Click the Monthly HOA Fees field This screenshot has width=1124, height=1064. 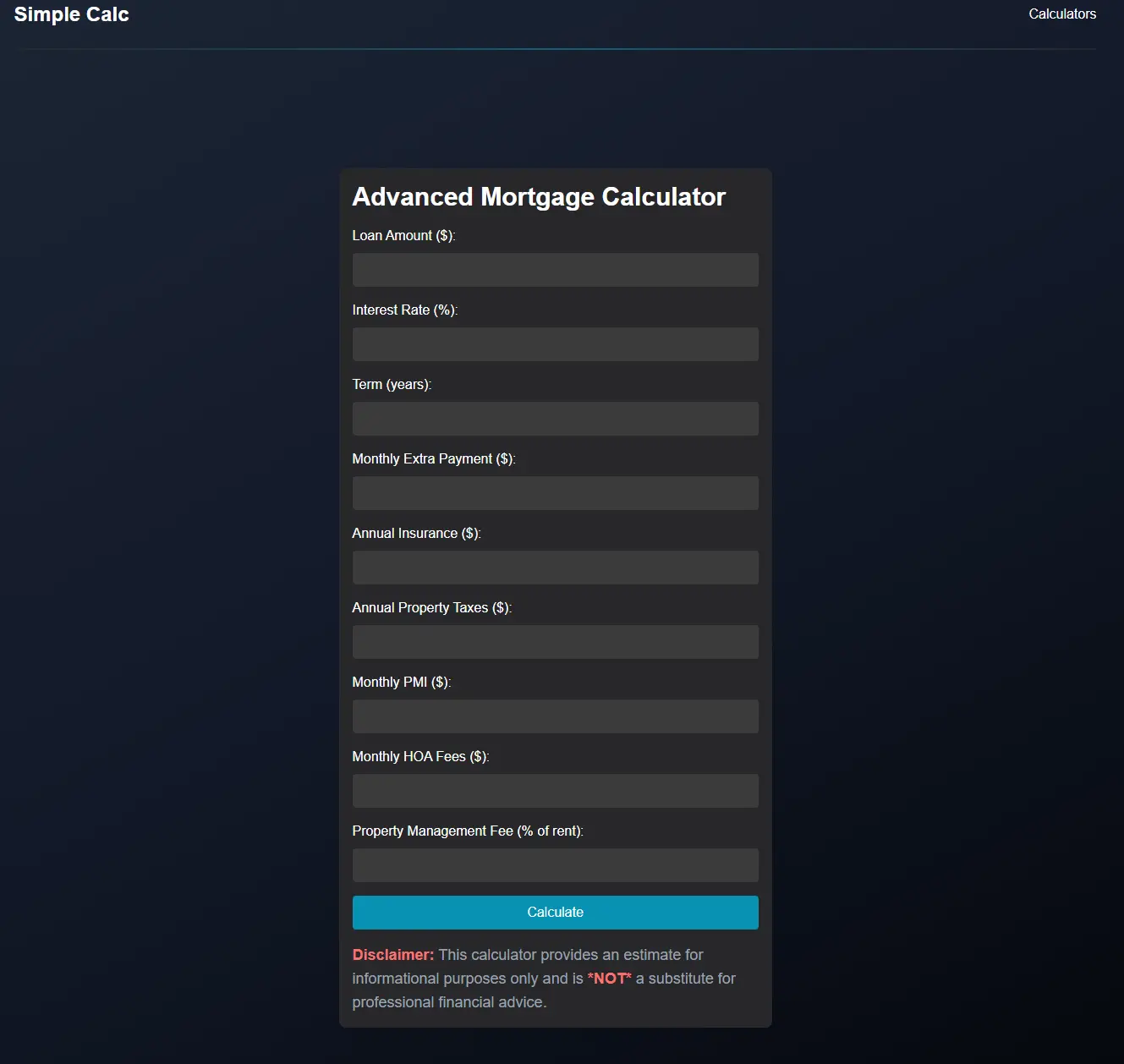click(x=555, y=790)
